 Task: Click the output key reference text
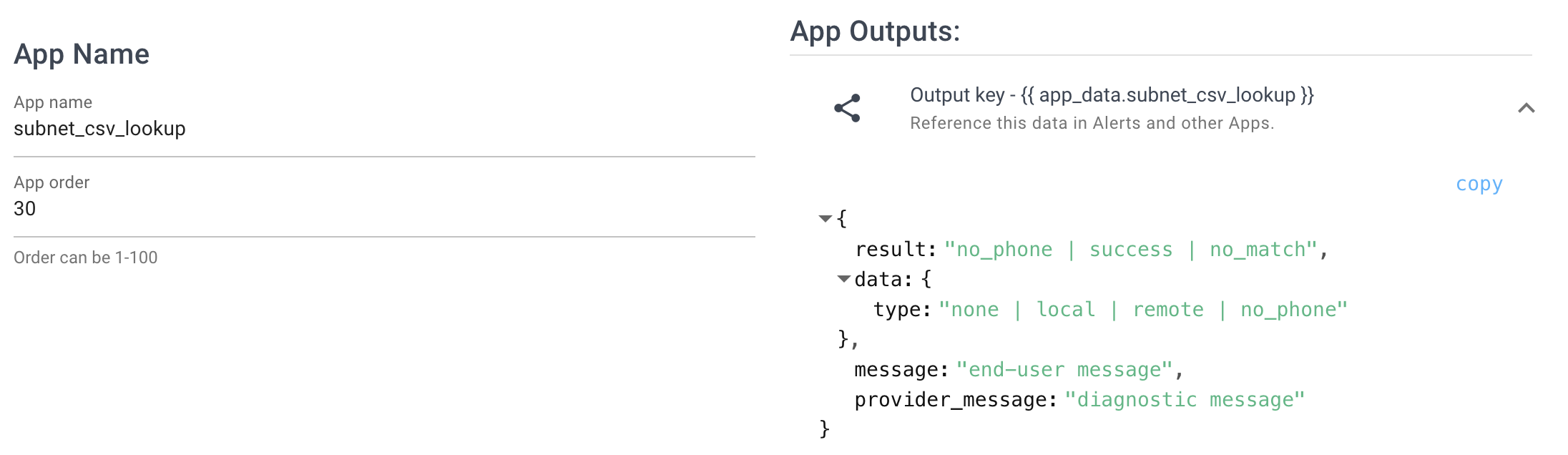point(1112,95)
